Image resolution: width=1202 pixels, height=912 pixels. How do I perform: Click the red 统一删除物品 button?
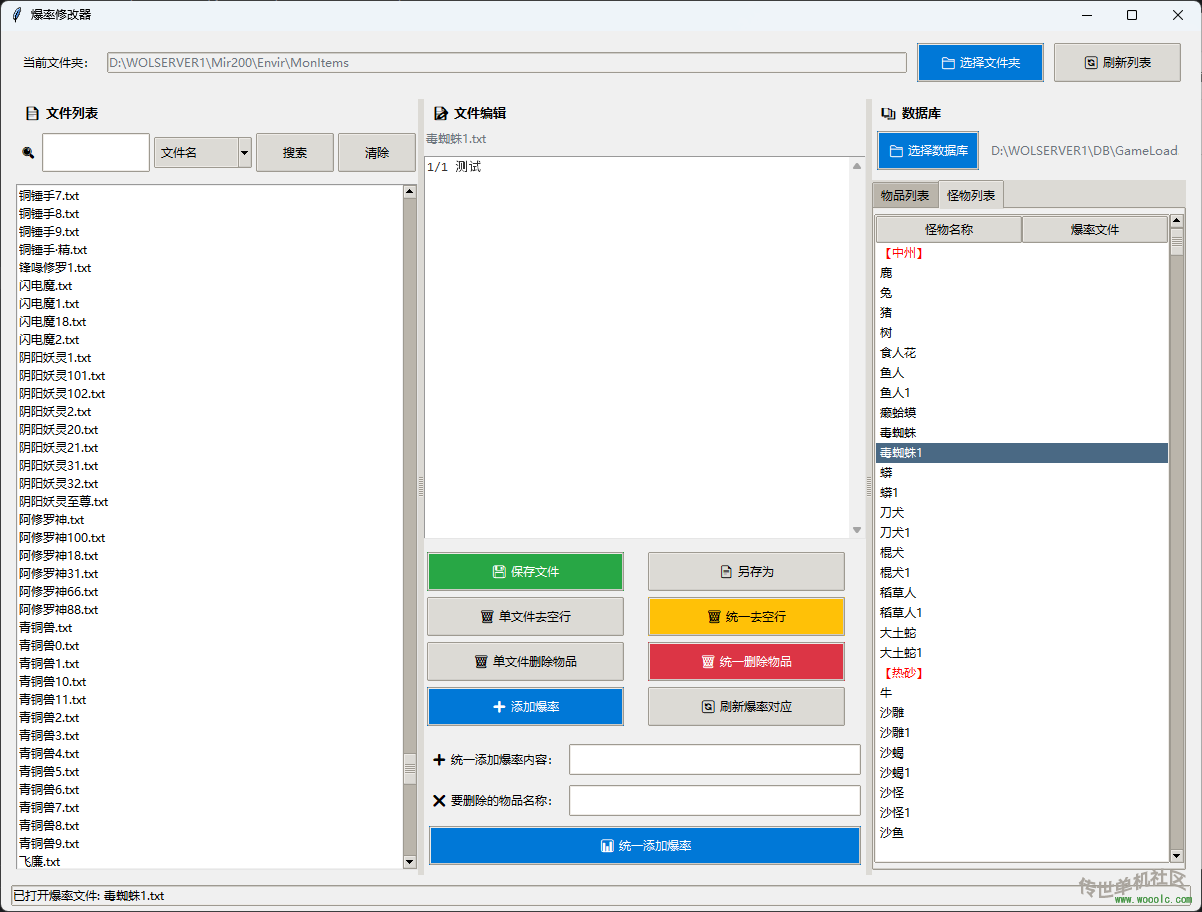point(746,662)
